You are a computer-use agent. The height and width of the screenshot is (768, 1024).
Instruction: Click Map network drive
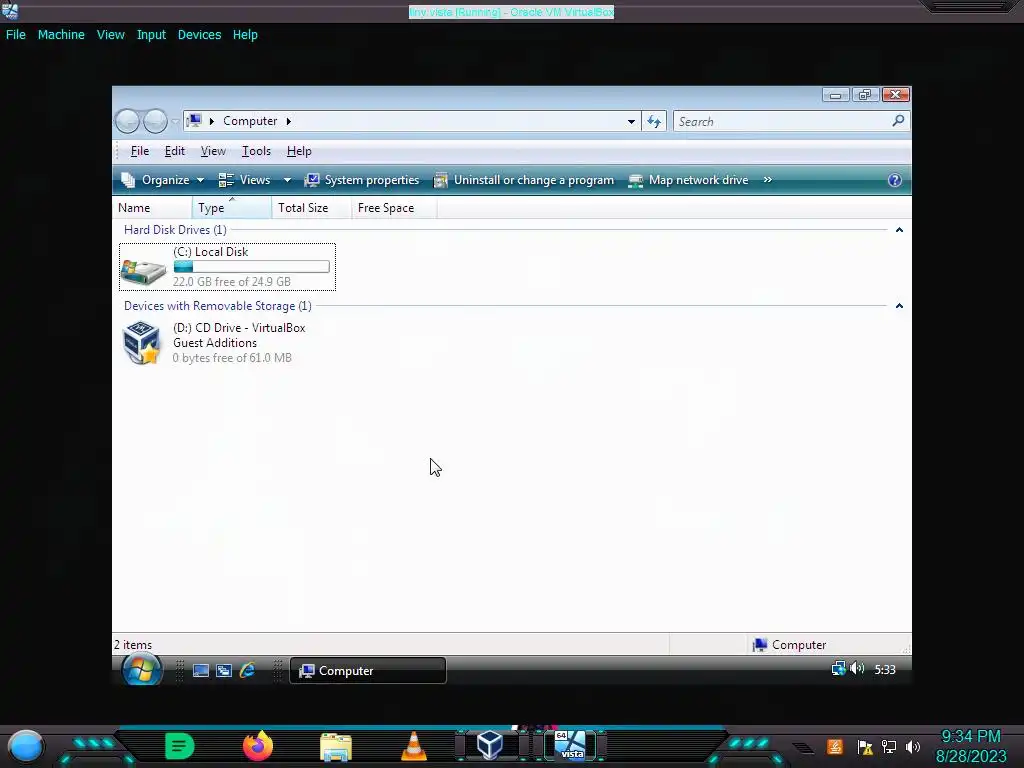point(688,180)
